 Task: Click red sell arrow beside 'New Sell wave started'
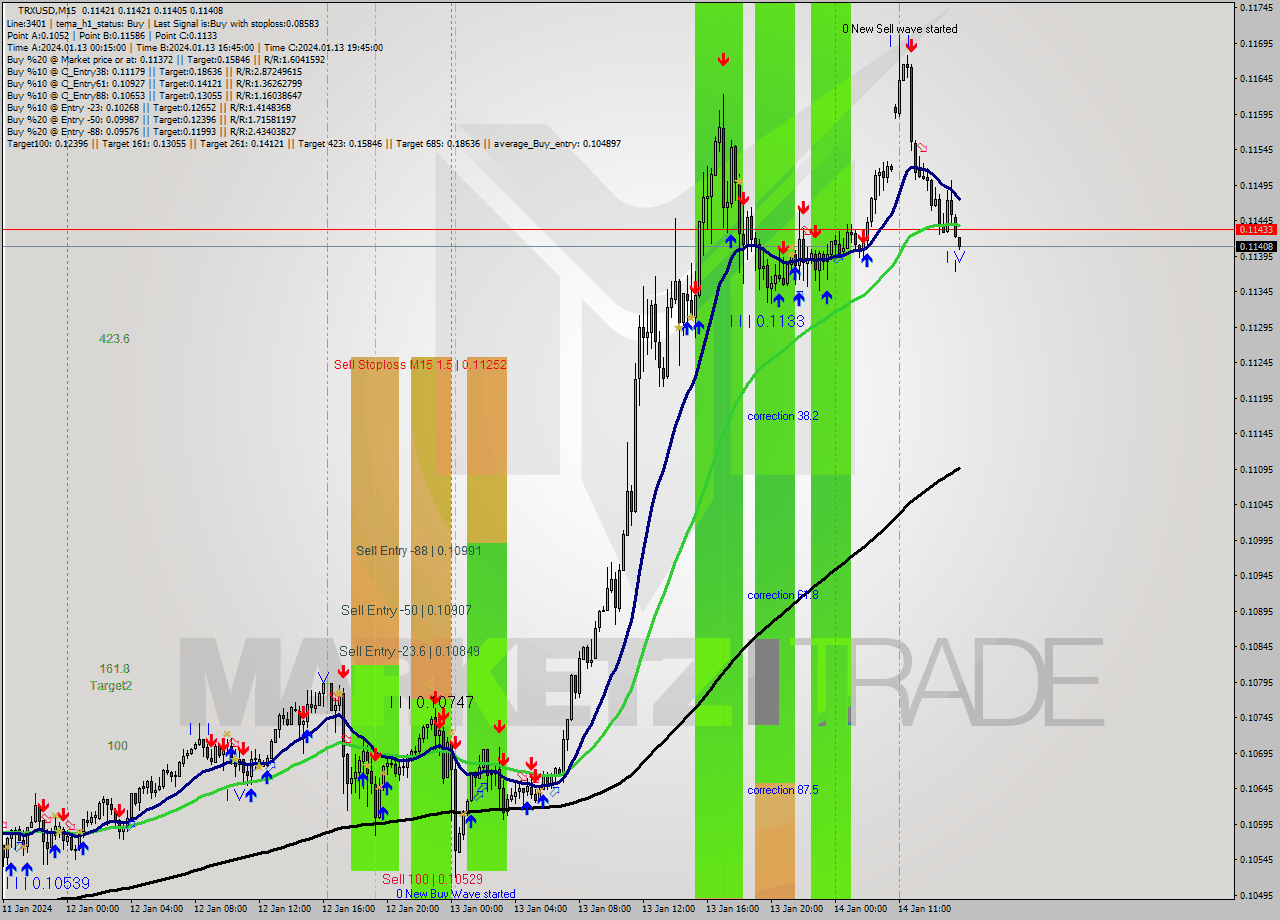(911, 45)
